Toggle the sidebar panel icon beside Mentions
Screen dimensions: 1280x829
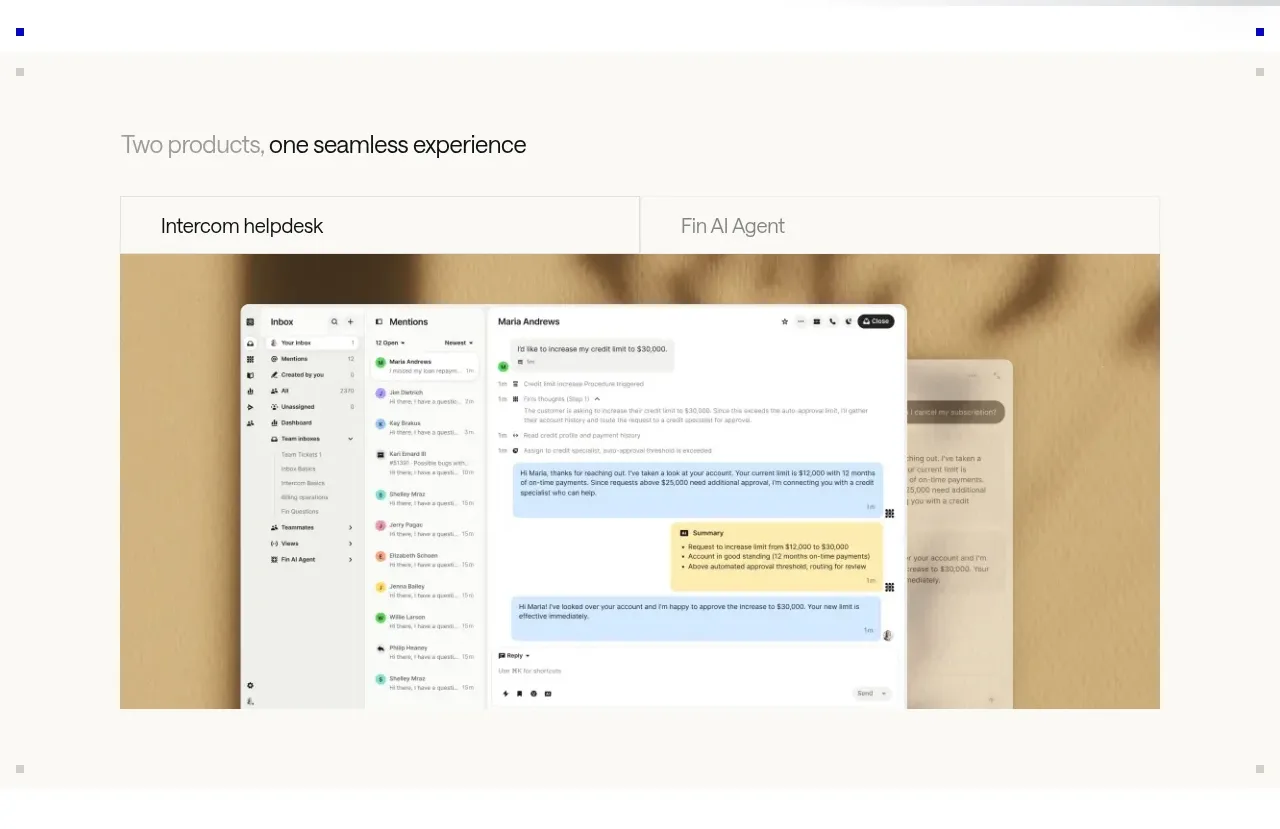(x=379, y=322)
